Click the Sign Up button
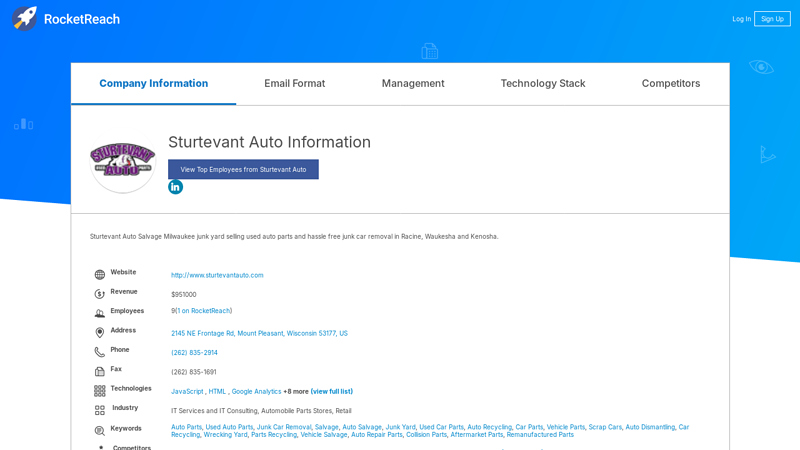 [772, 19]
